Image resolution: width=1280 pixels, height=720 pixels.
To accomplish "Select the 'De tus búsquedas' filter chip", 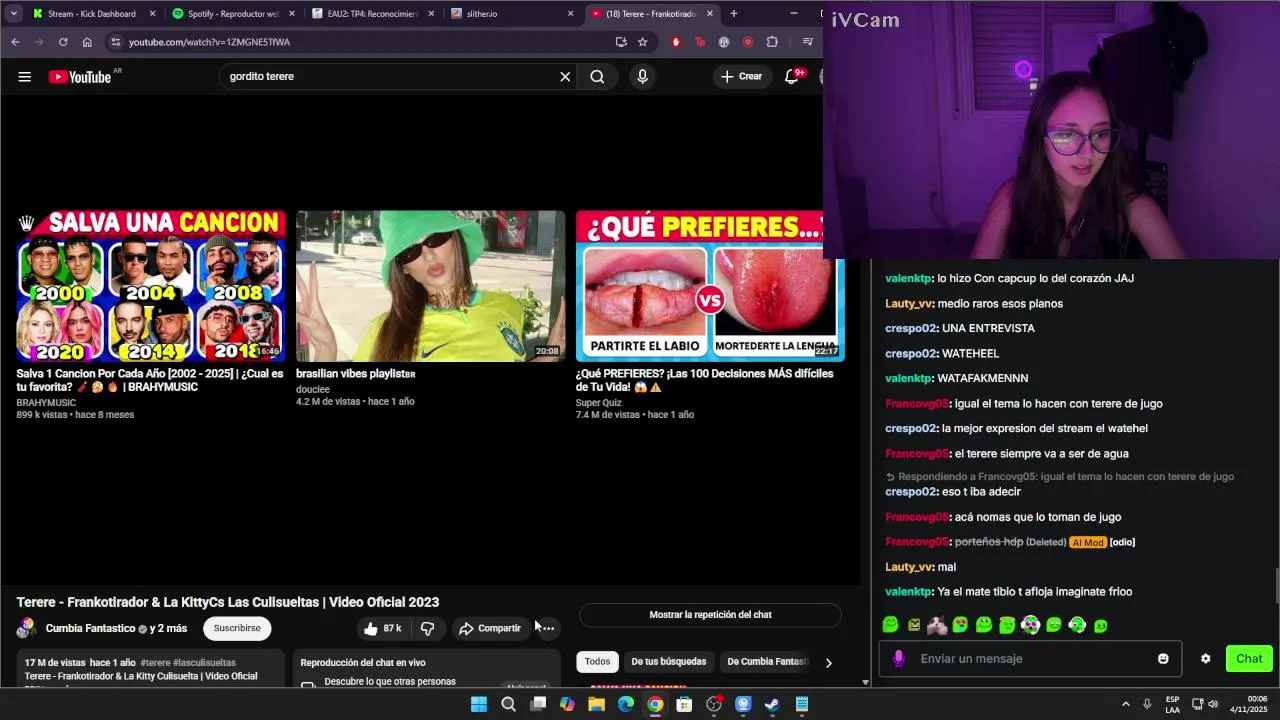I will [668, 661].
